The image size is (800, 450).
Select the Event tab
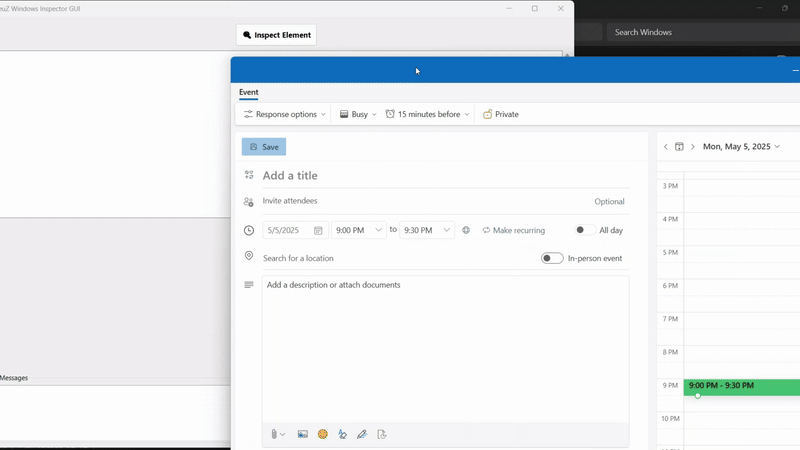click(x=248, y=92)
